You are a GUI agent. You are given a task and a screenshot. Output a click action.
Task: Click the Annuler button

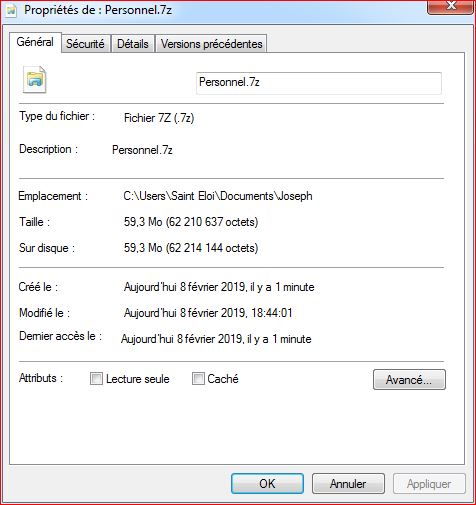click(348, 484)
